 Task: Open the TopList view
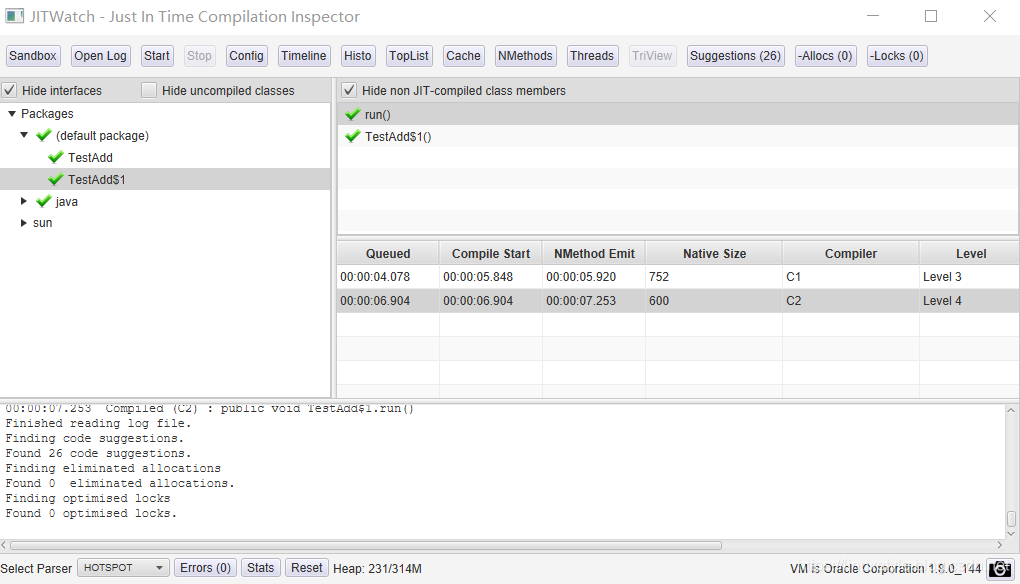pyautogui.click(x=409, y=56)
